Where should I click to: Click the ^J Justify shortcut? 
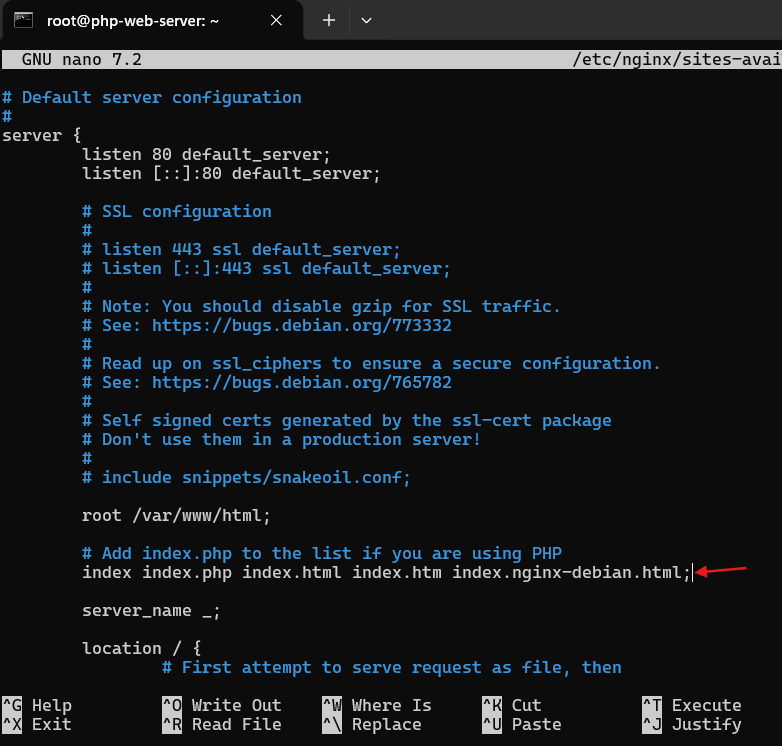coord(692,724)
